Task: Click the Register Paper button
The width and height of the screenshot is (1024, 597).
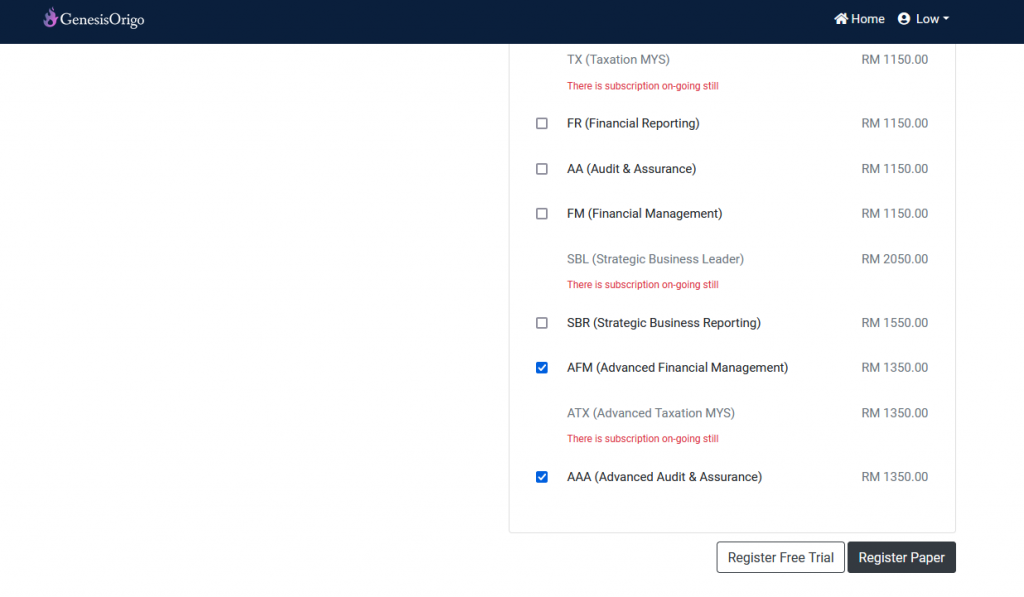Action: point(901,557)
